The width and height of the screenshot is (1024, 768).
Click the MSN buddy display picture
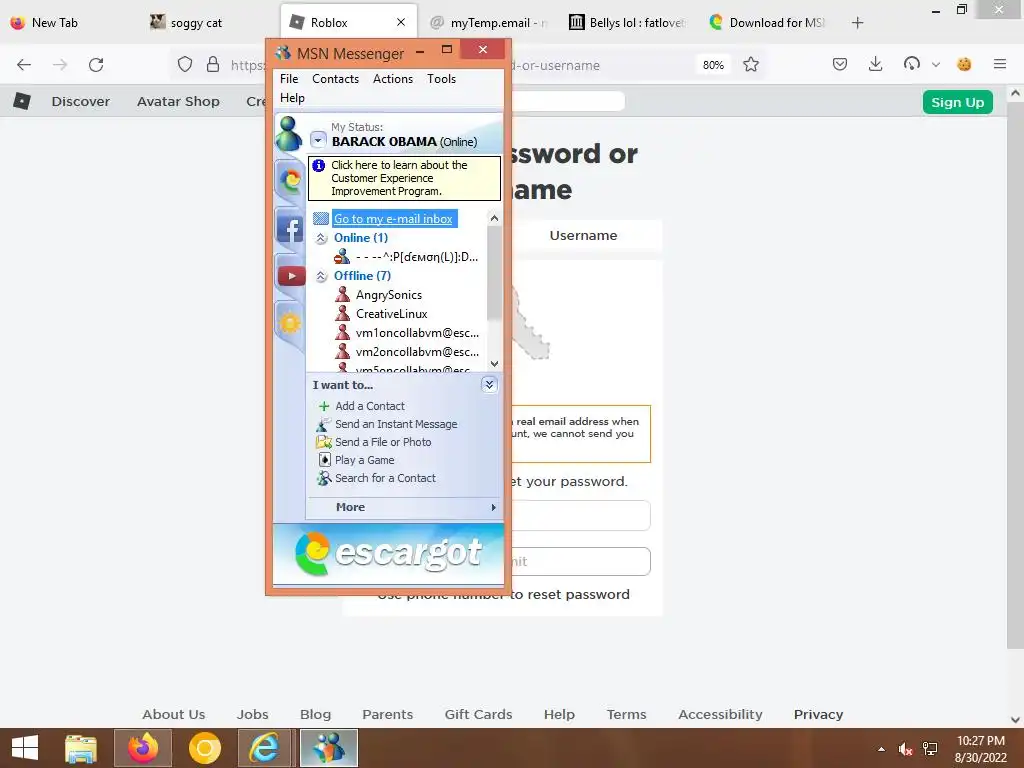[x=288, y=133]
